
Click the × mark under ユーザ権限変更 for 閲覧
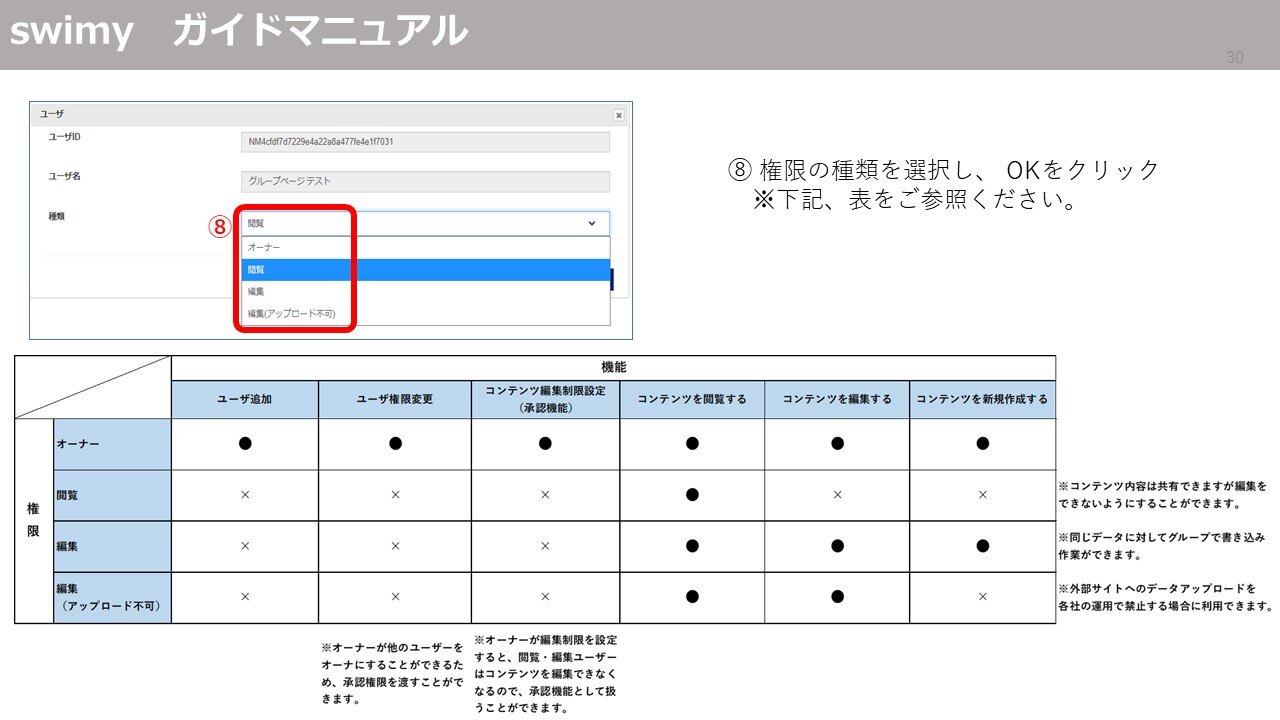coord(394,495)
